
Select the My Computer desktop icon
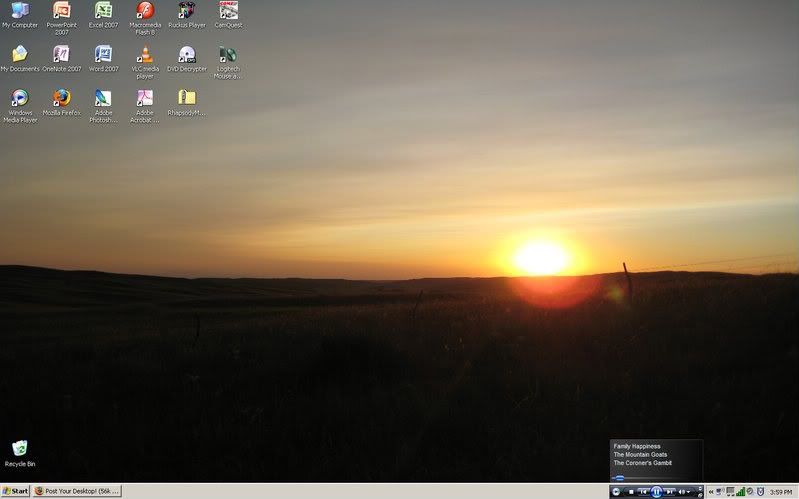19,15
